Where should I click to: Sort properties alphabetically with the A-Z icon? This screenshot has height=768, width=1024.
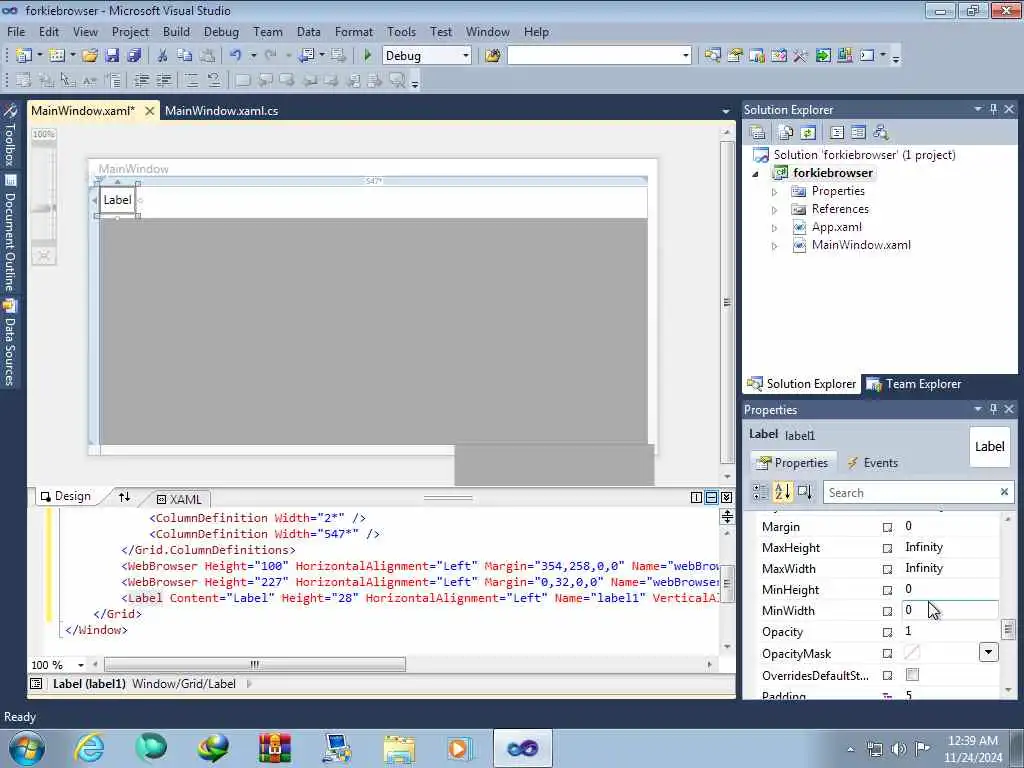(x=782, y=492)
